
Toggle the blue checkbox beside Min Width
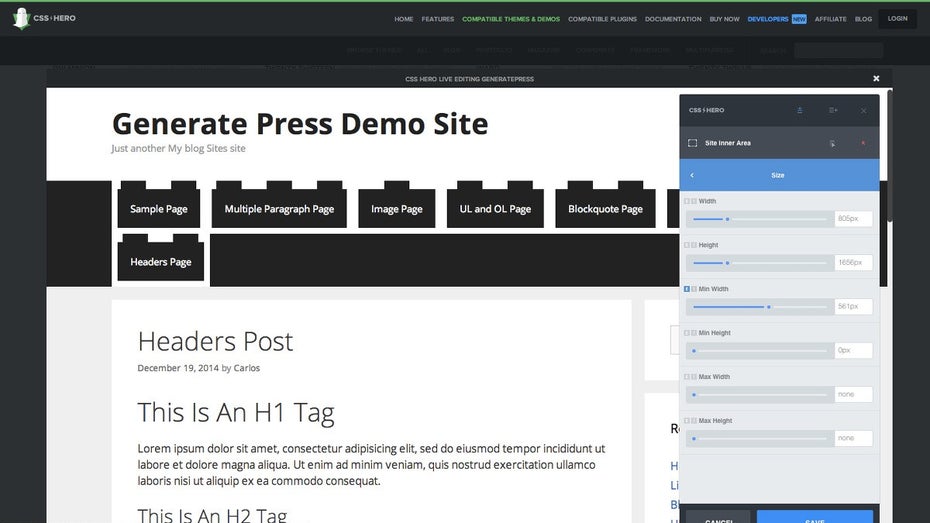click(687, 289)
